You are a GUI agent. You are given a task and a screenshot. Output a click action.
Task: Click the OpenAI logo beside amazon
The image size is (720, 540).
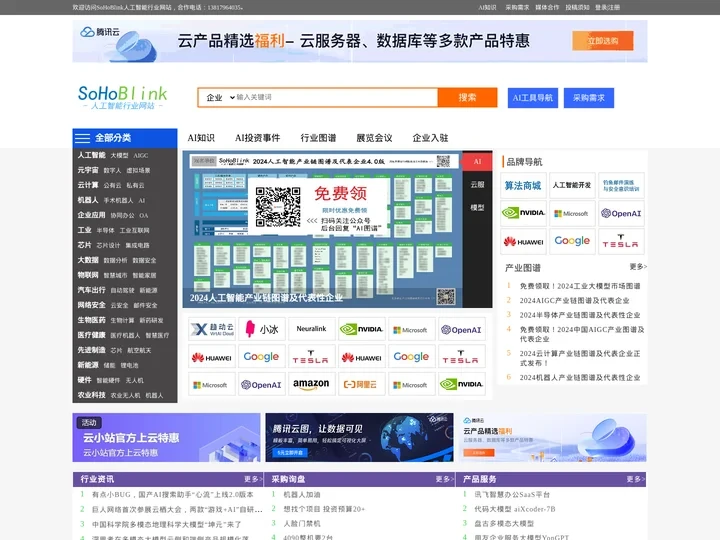(262, 384)
